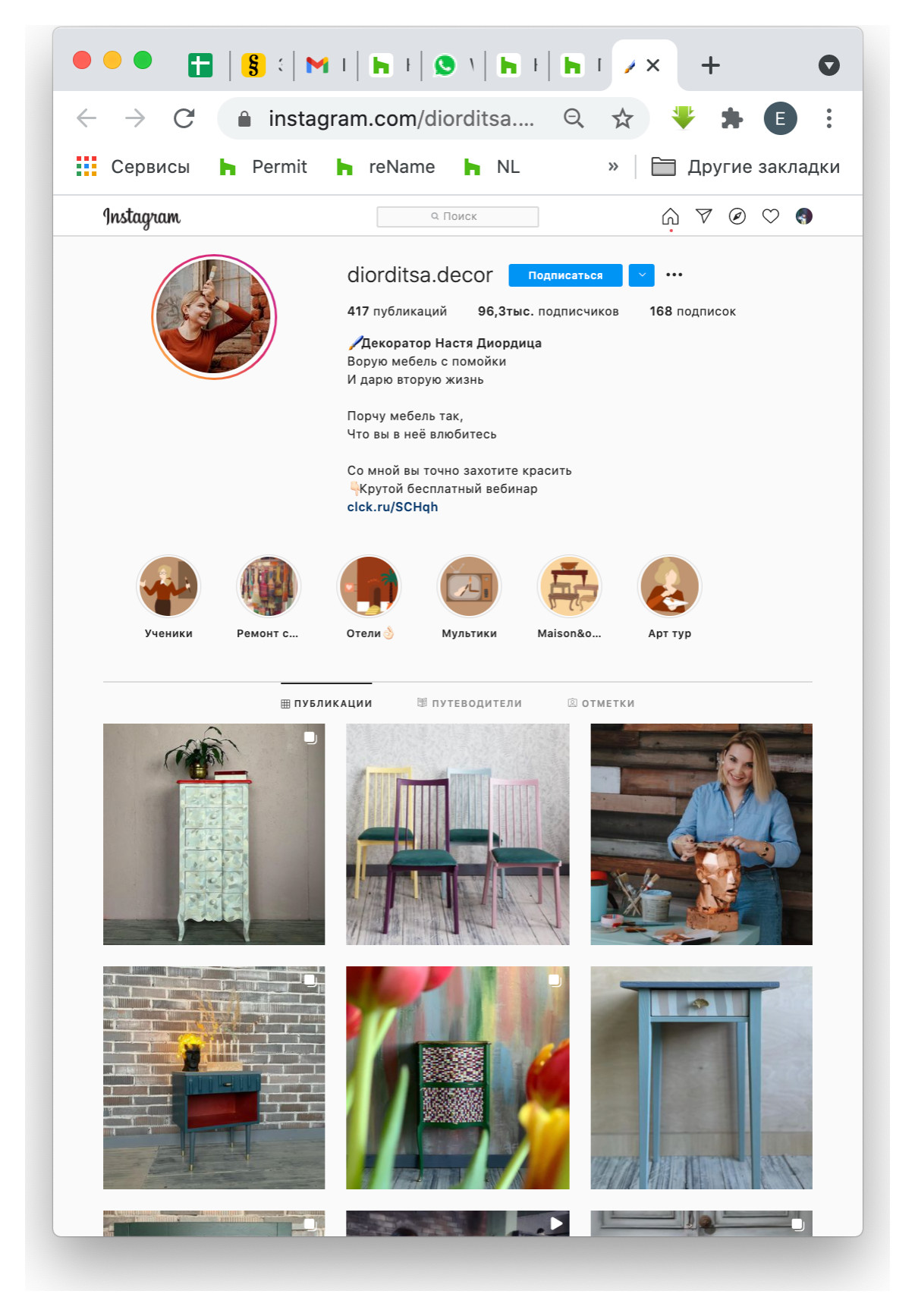This screenshot has width=915, height=1316.
Task: Open the clck.ru/SCHqh link
Action: 392,507
